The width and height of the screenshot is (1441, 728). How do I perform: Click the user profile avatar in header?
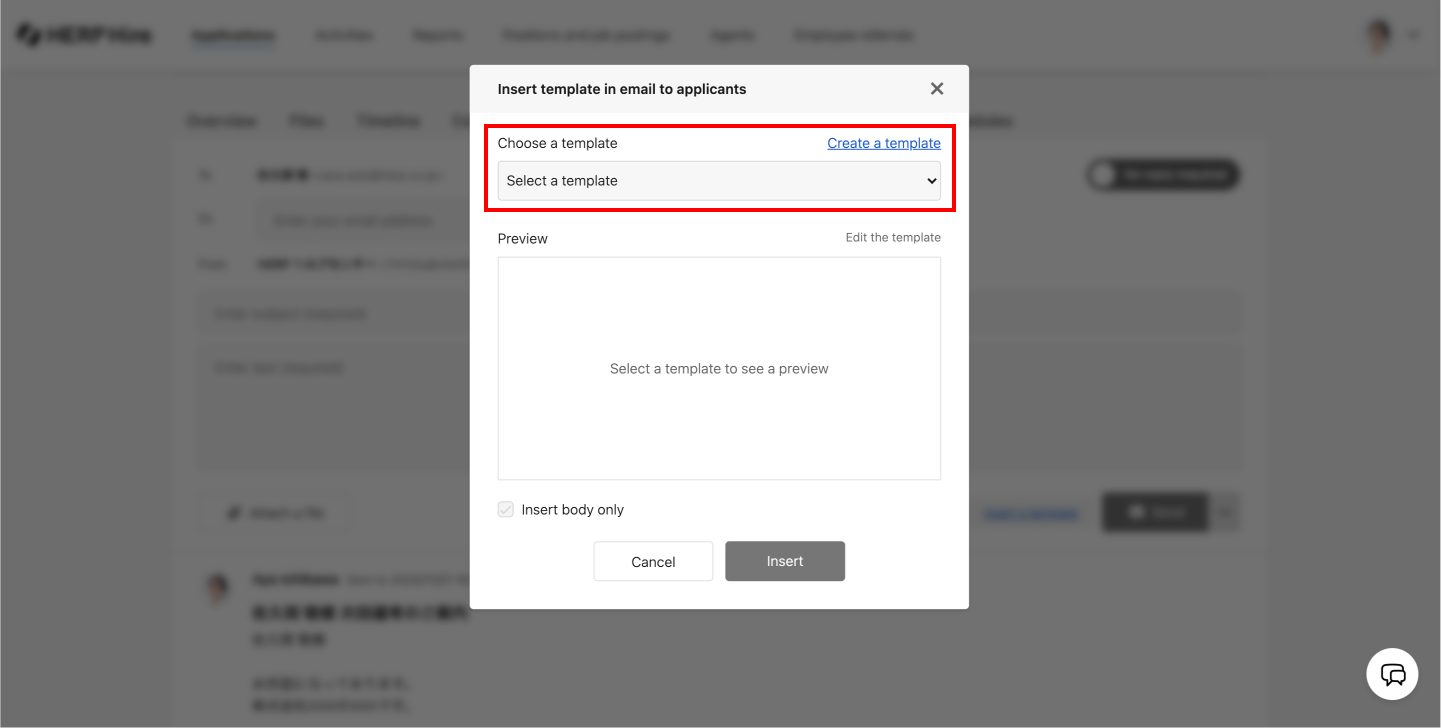pyautogui.click(x=1379, y=36)
